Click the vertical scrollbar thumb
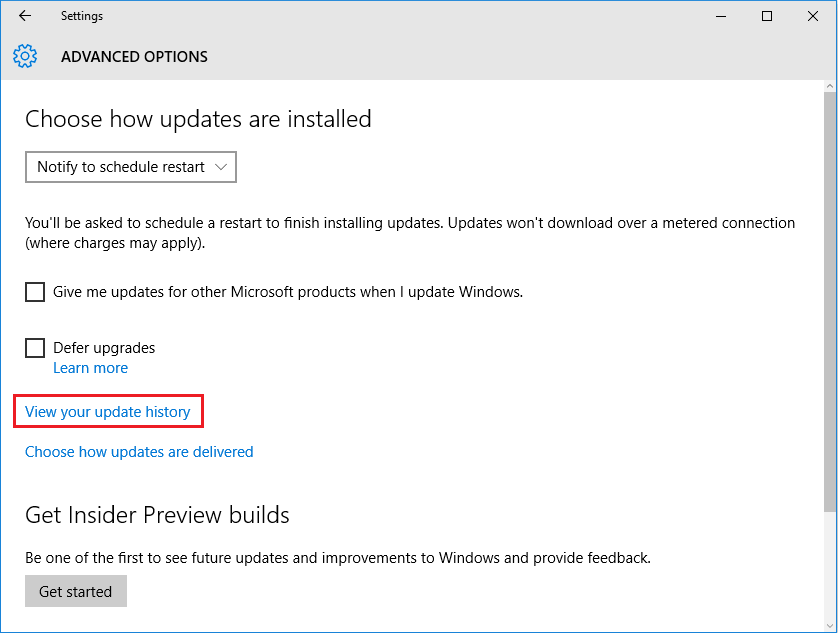This screenshot has height=633, width=838. 829,300
